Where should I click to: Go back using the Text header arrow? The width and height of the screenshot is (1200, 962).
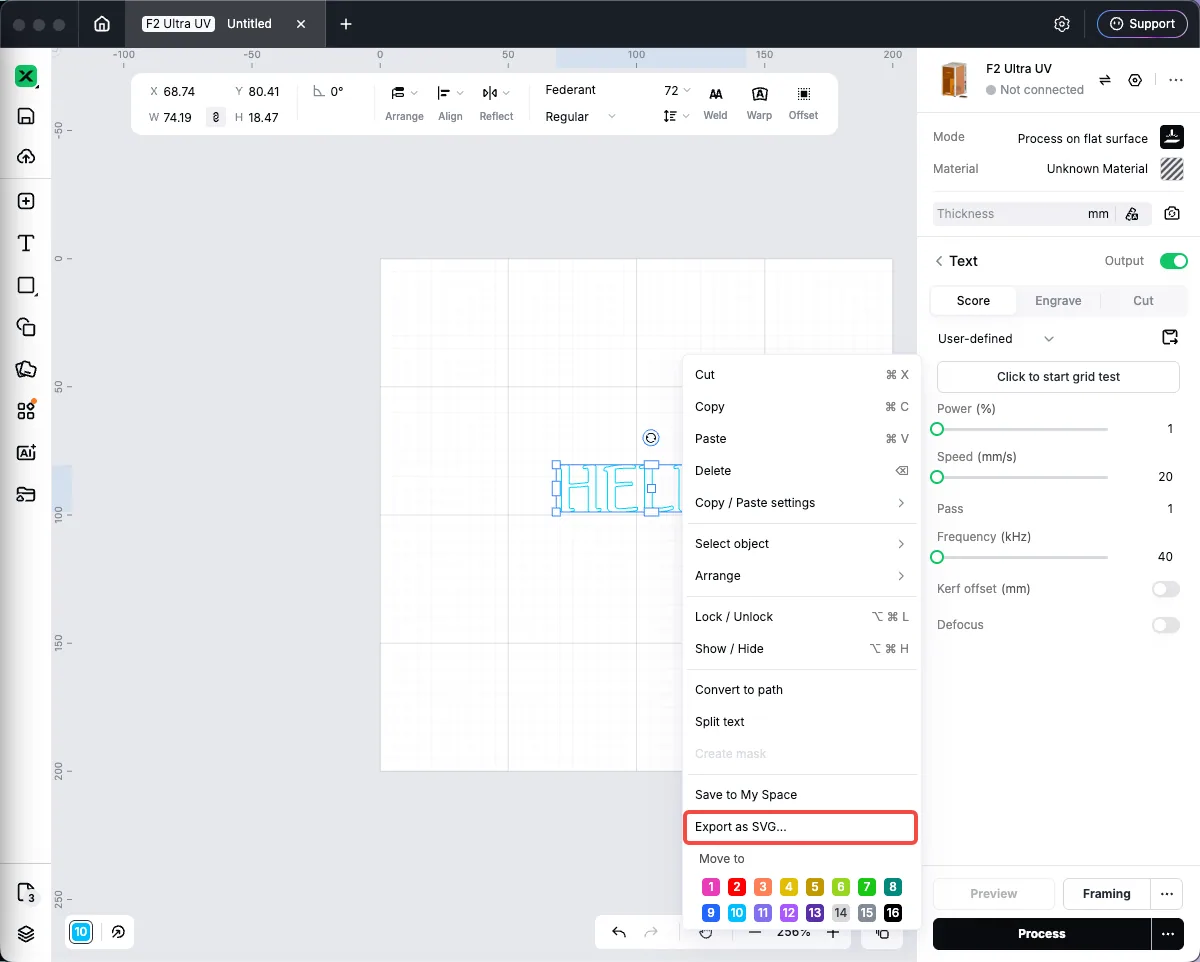coord(939,261)
